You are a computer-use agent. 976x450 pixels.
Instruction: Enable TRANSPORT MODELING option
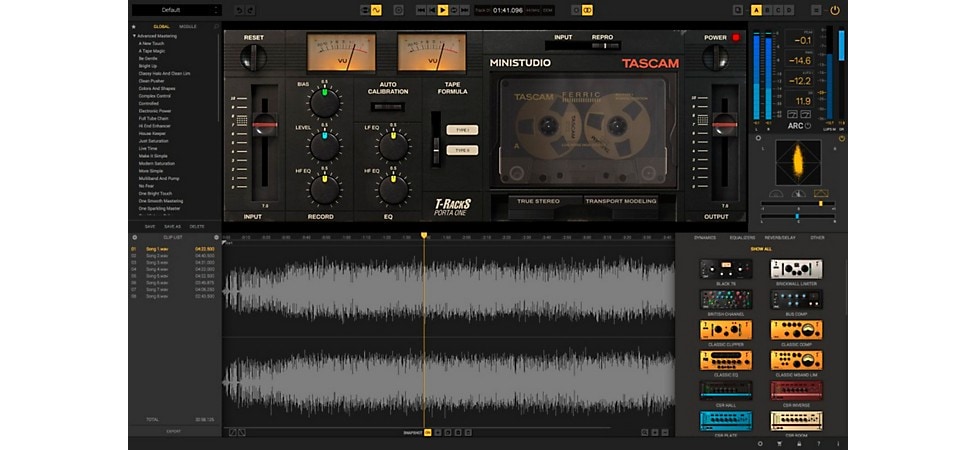[x=621, y=201]
